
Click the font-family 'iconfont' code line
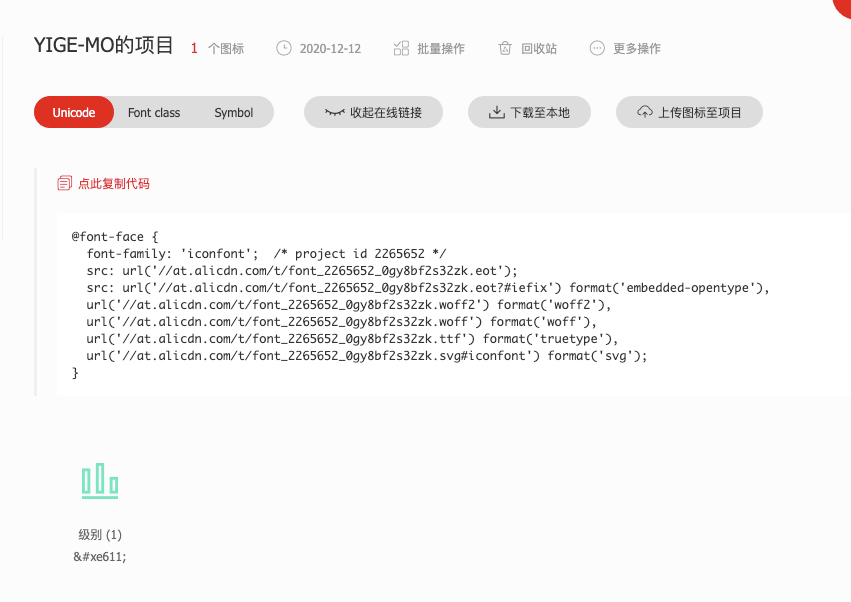266,254
